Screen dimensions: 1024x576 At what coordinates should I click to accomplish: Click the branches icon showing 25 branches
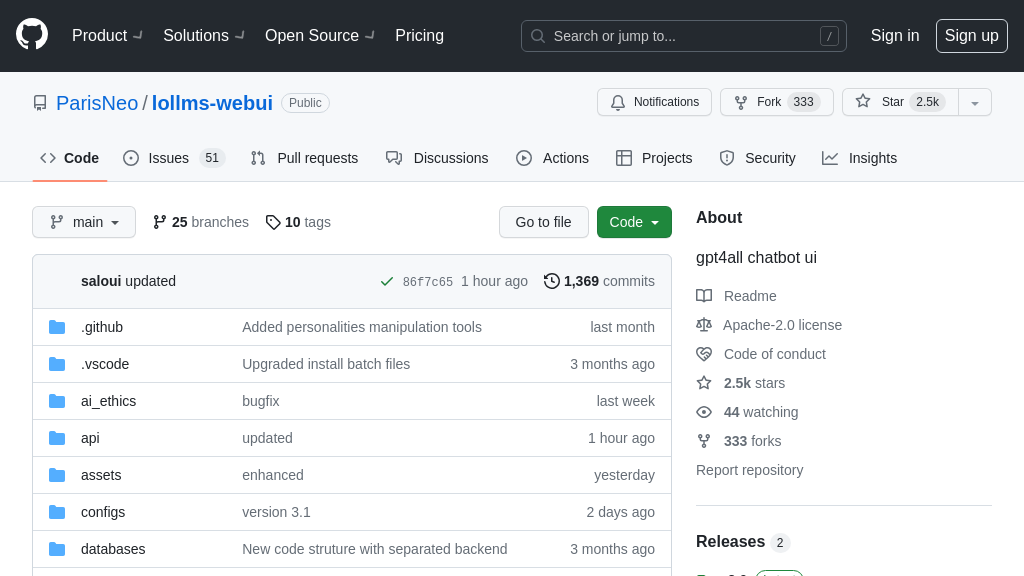tap(160, 222)
